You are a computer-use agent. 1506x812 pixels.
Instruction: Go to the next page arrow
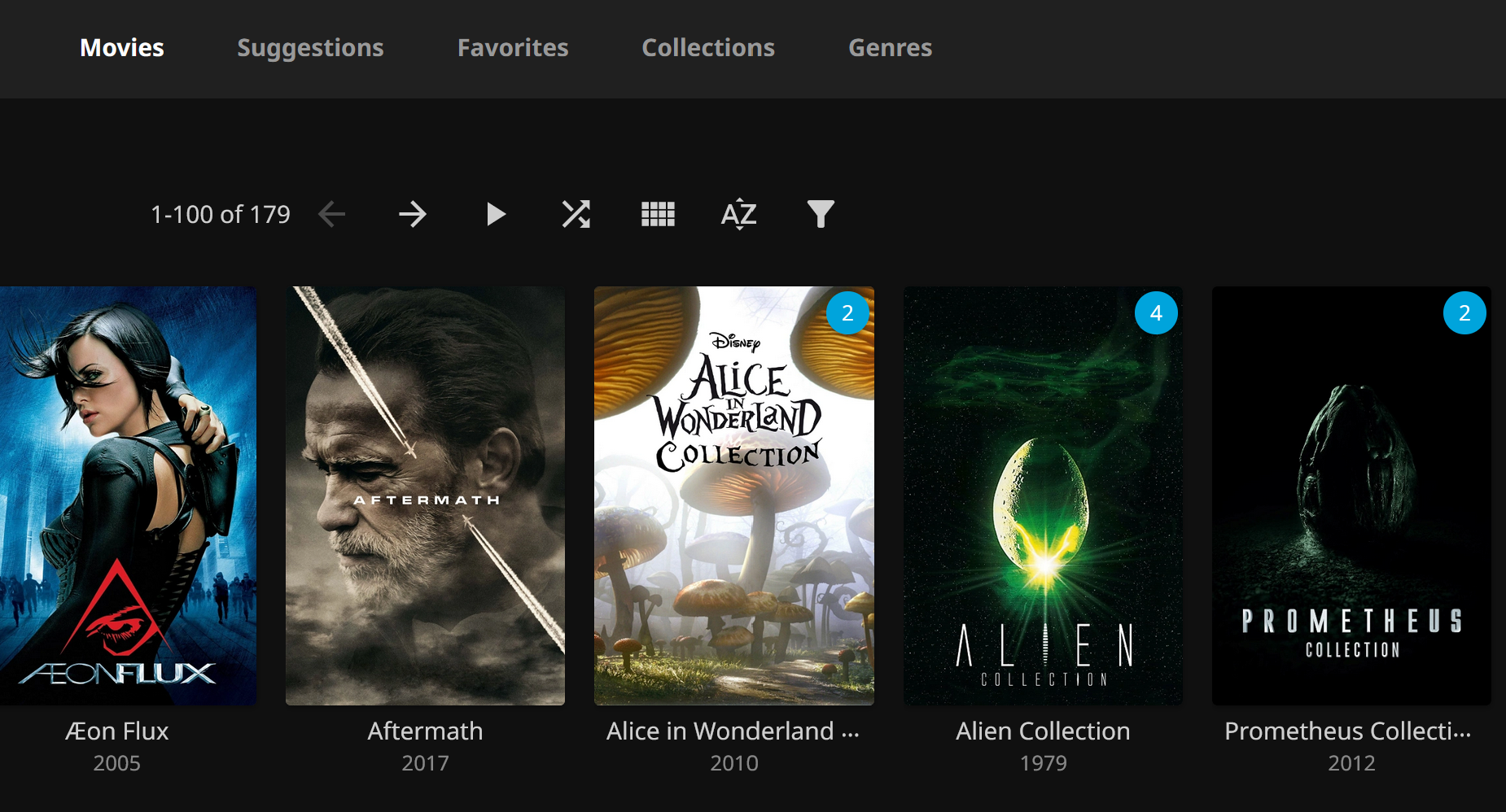(413, 215)
